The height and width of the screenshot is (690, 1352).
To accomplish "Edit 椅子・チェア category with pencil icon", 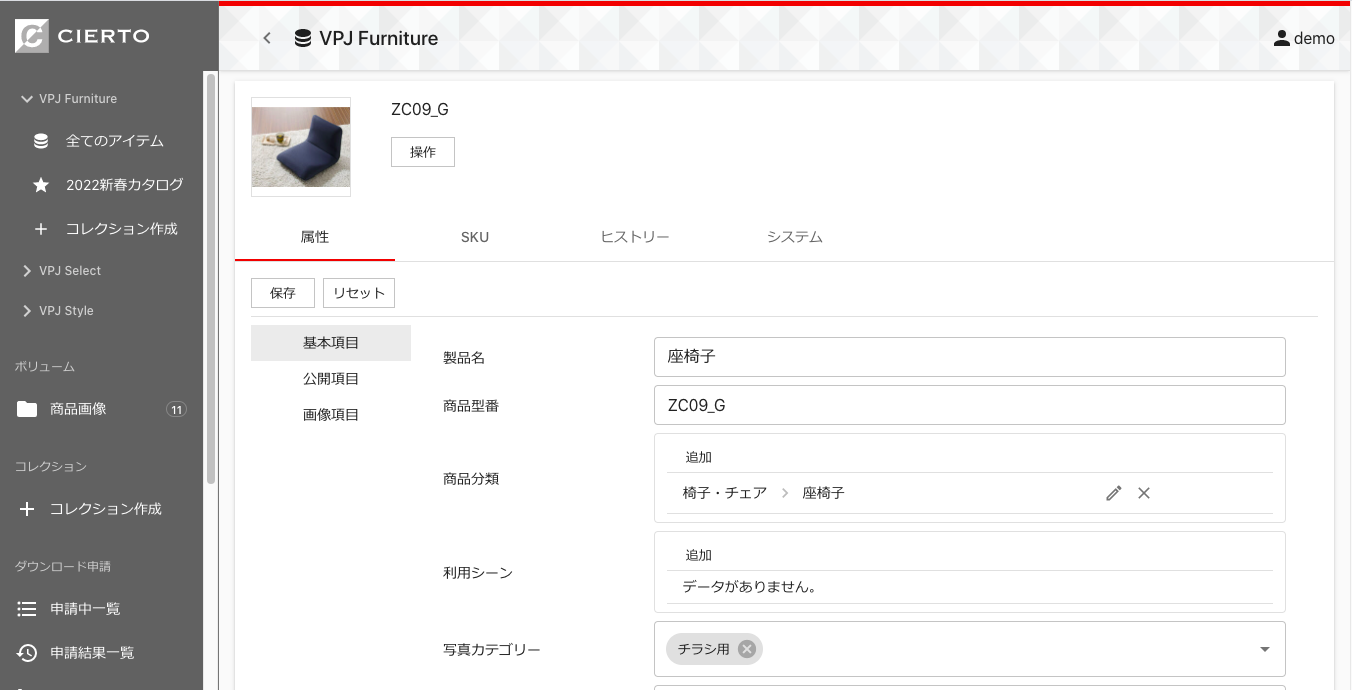I will point(1113,493).
